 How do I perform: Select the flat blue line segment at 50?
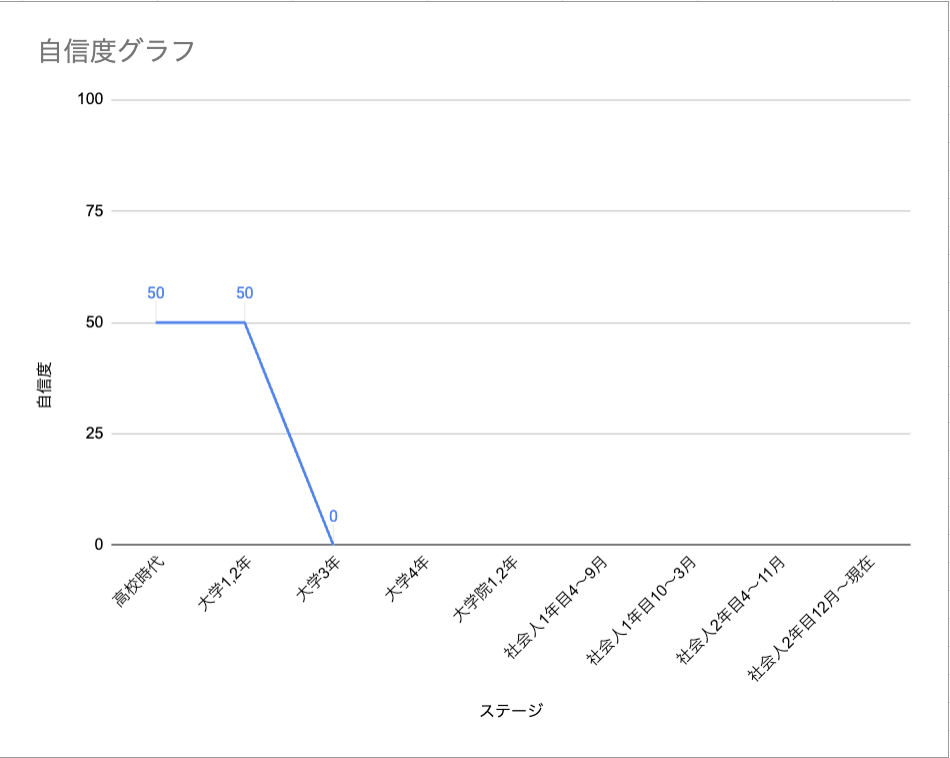[x=200, y=322]
